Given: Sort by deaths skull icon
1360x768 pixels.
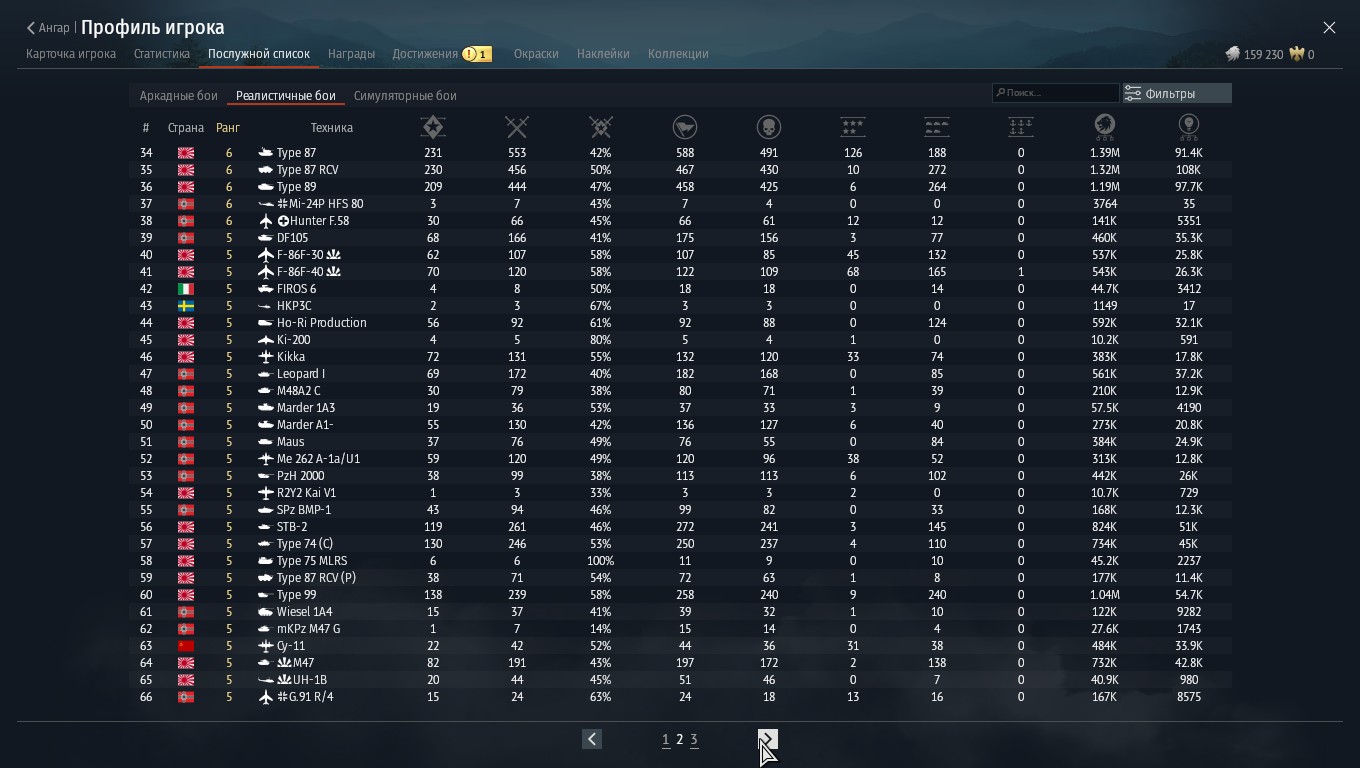Looking at the screenshot, I should (x=769, y=127).
